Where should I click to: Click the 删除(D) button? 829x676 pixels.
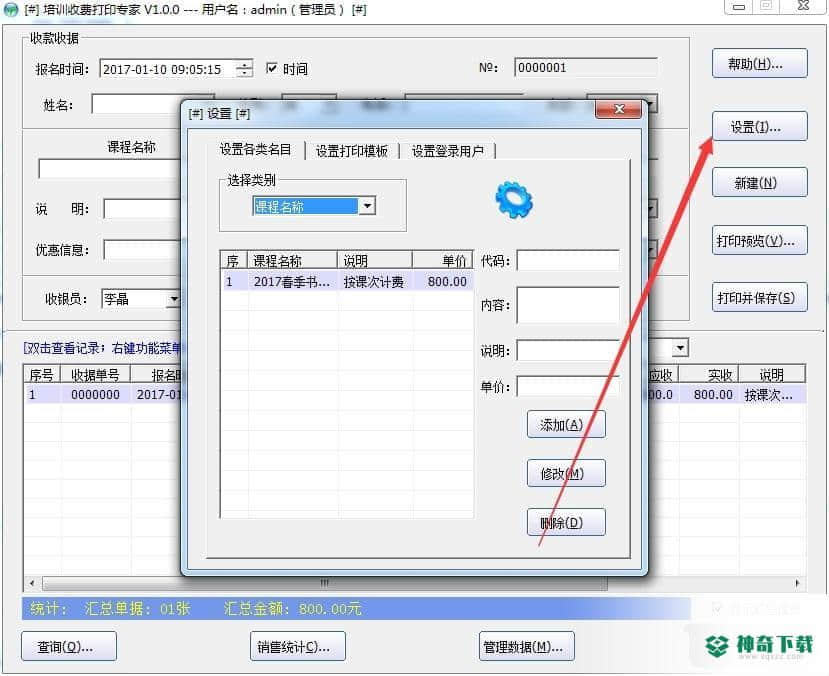pos(566,522)
